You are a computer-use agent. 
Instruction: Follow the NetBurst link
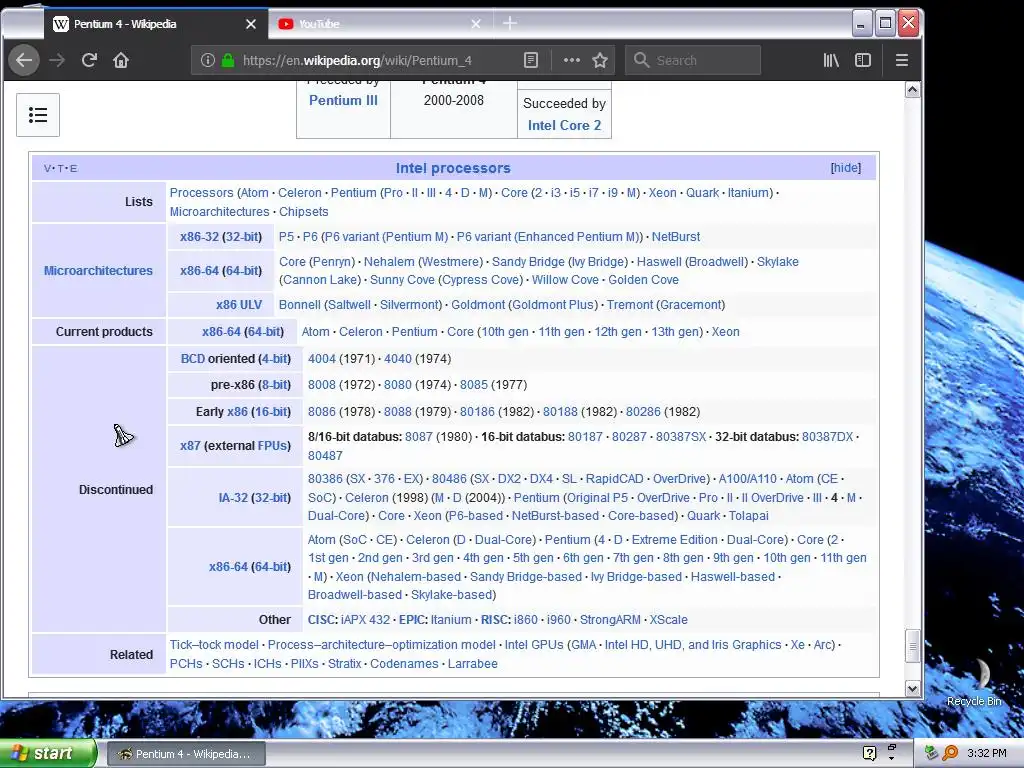(676, 236)
